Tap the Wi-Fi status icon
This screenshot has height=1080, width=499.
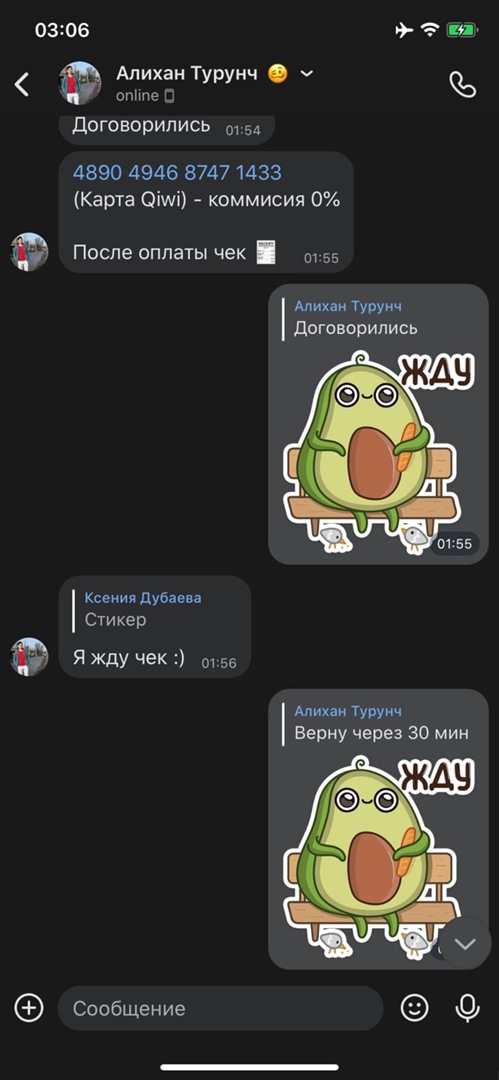coord(430,30)
